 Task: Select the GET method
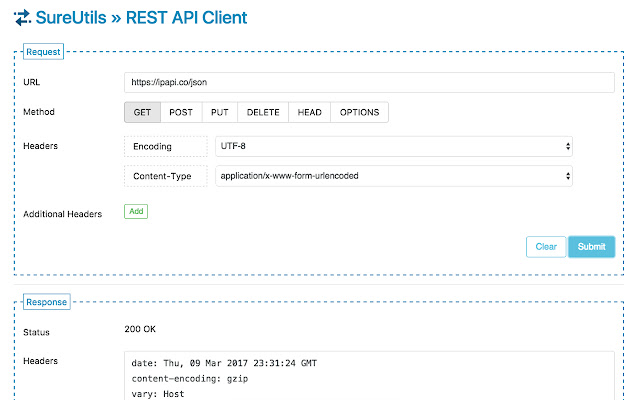[x=142, y=112]
